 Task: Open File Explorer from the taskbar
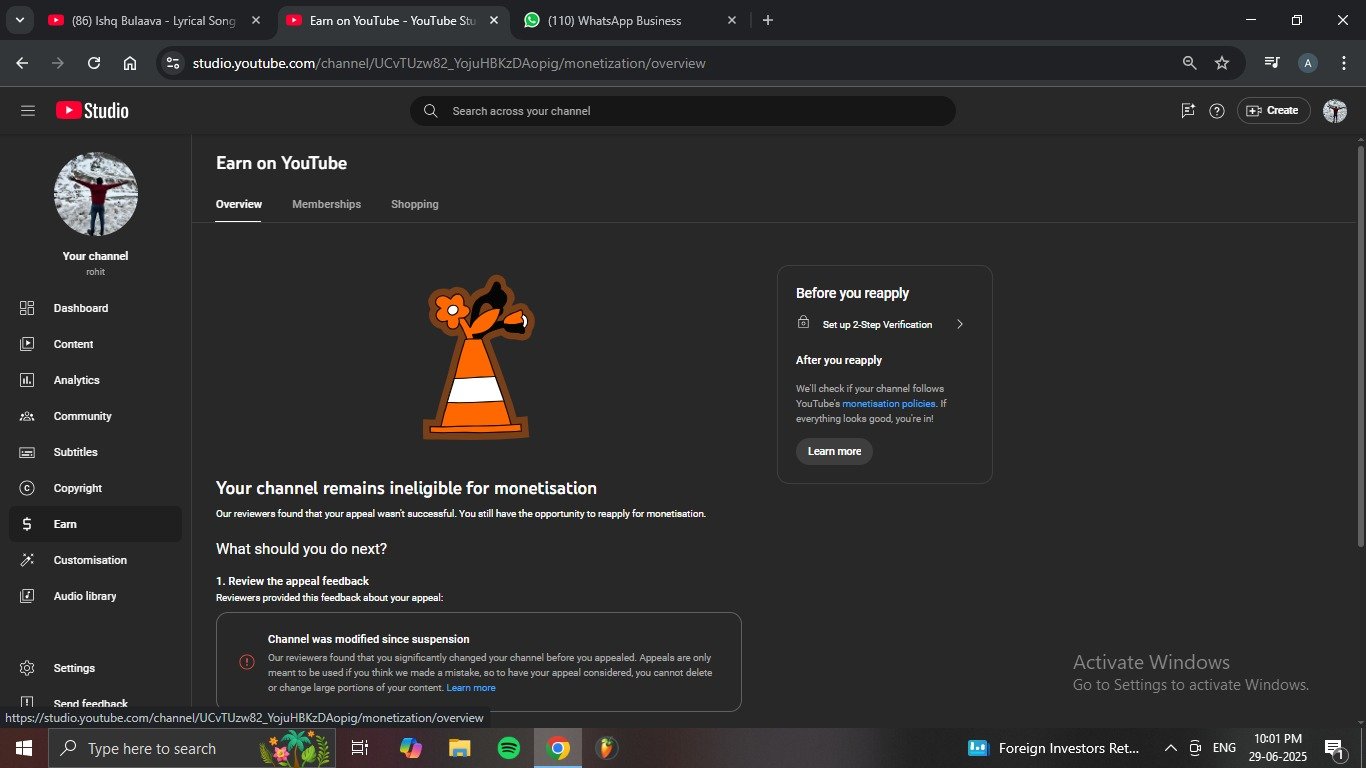tap(459, 748)
